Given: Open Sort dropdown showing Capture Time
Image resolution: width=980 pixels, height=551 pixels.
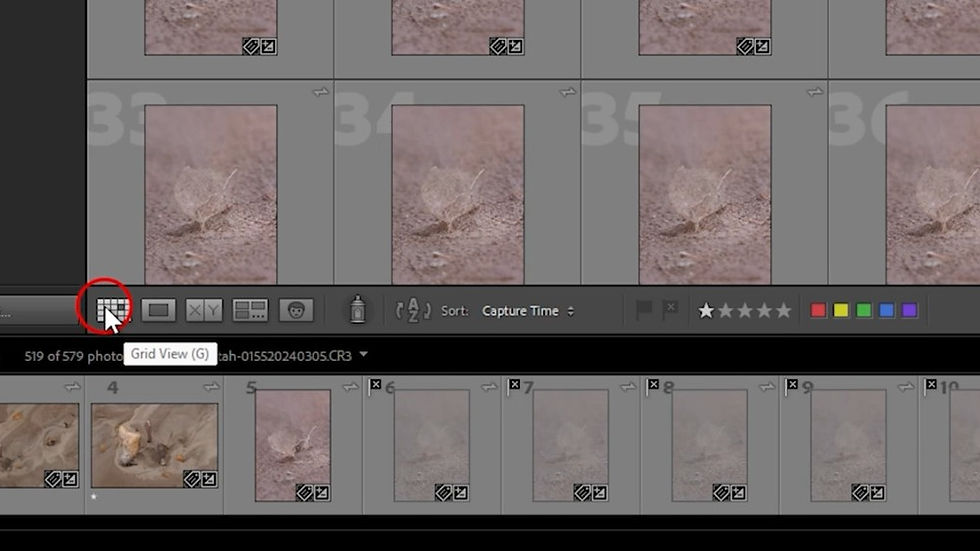Looking at the screenshot, I should [528, 310].
